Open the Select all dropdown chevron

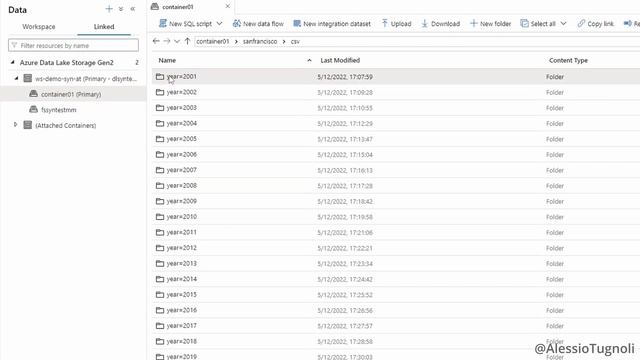pyautogui.click(x=563, y=24)
